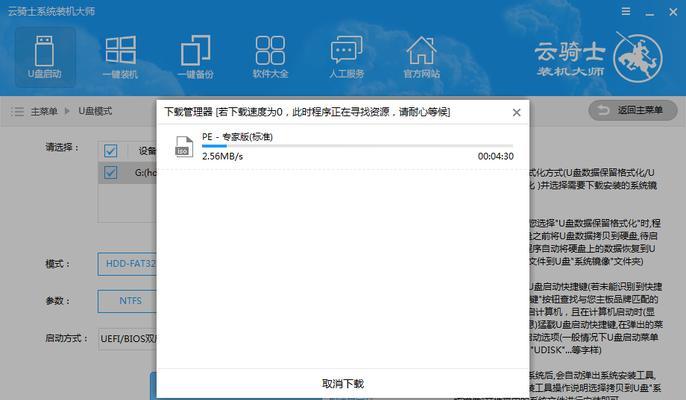This screenshot has width=686, height=400.
Task: Open 人工服务 support chat icon
Action: 346,57
